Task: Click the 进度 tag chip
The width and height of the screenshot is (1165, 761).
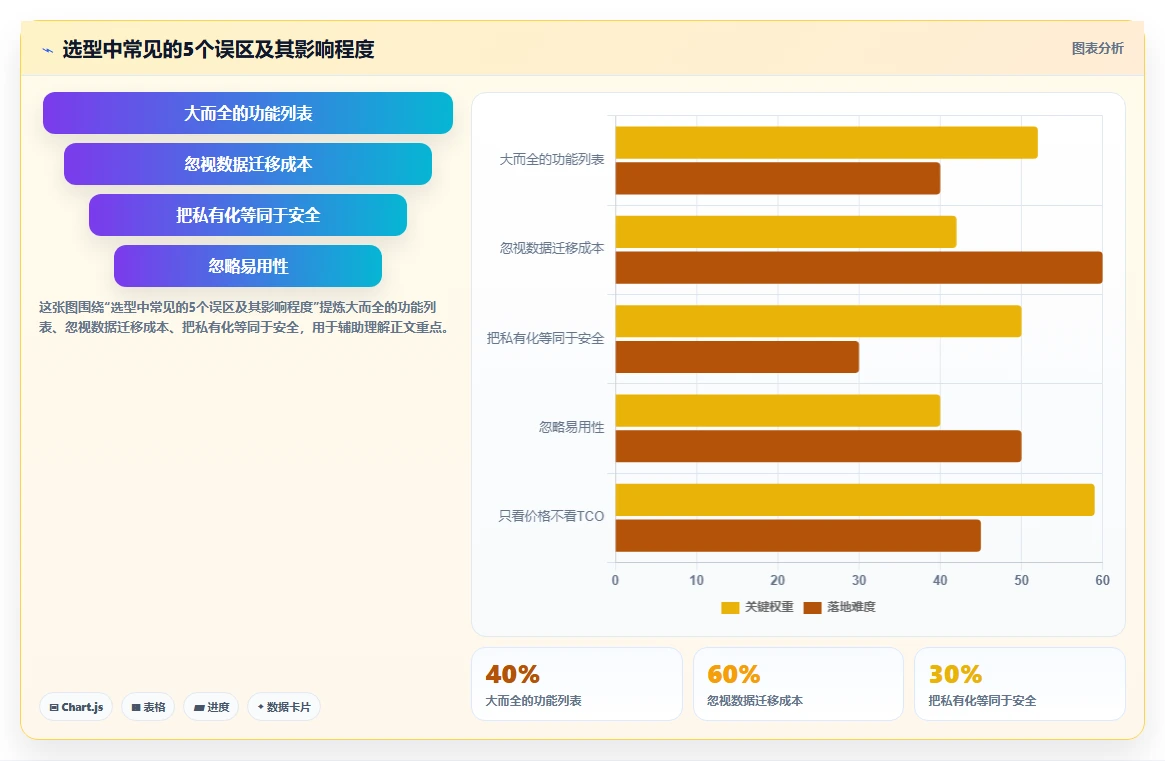Action: pyautogui.click(x=211, y=707)
